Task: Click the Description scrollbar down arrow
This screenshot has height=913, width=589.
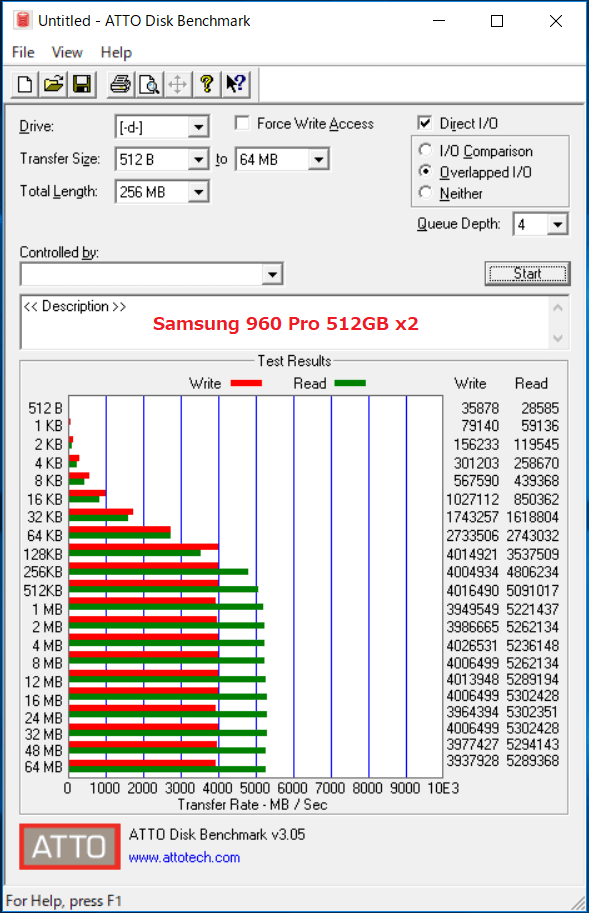Action: tap(558, 338)
